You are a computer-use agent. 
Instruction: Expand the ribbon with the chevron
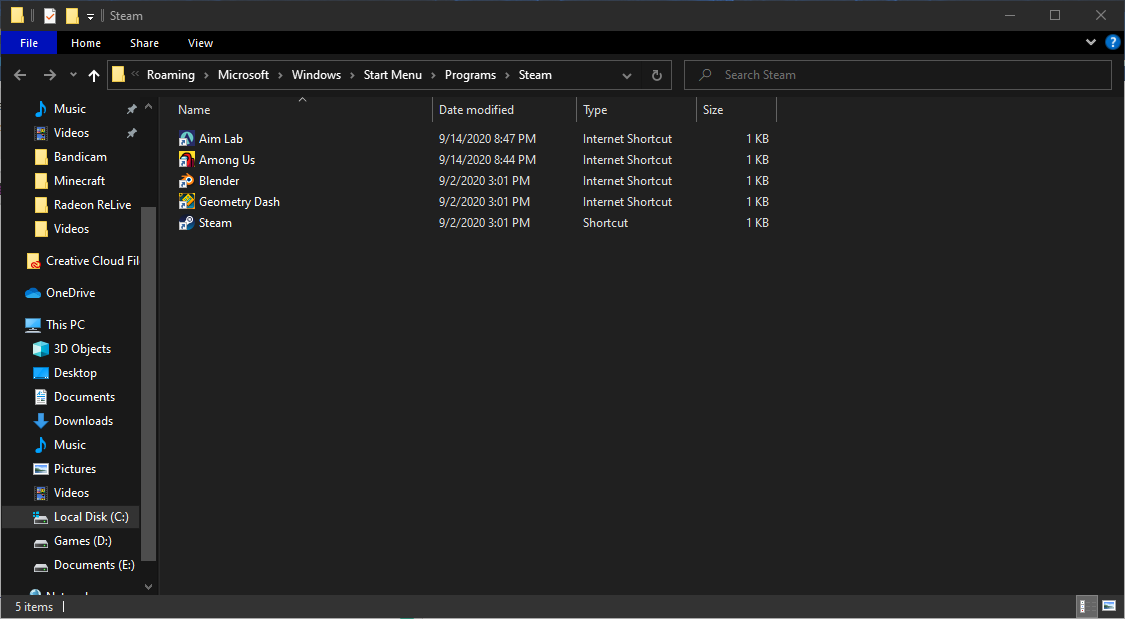click(x=1091, y=42)
